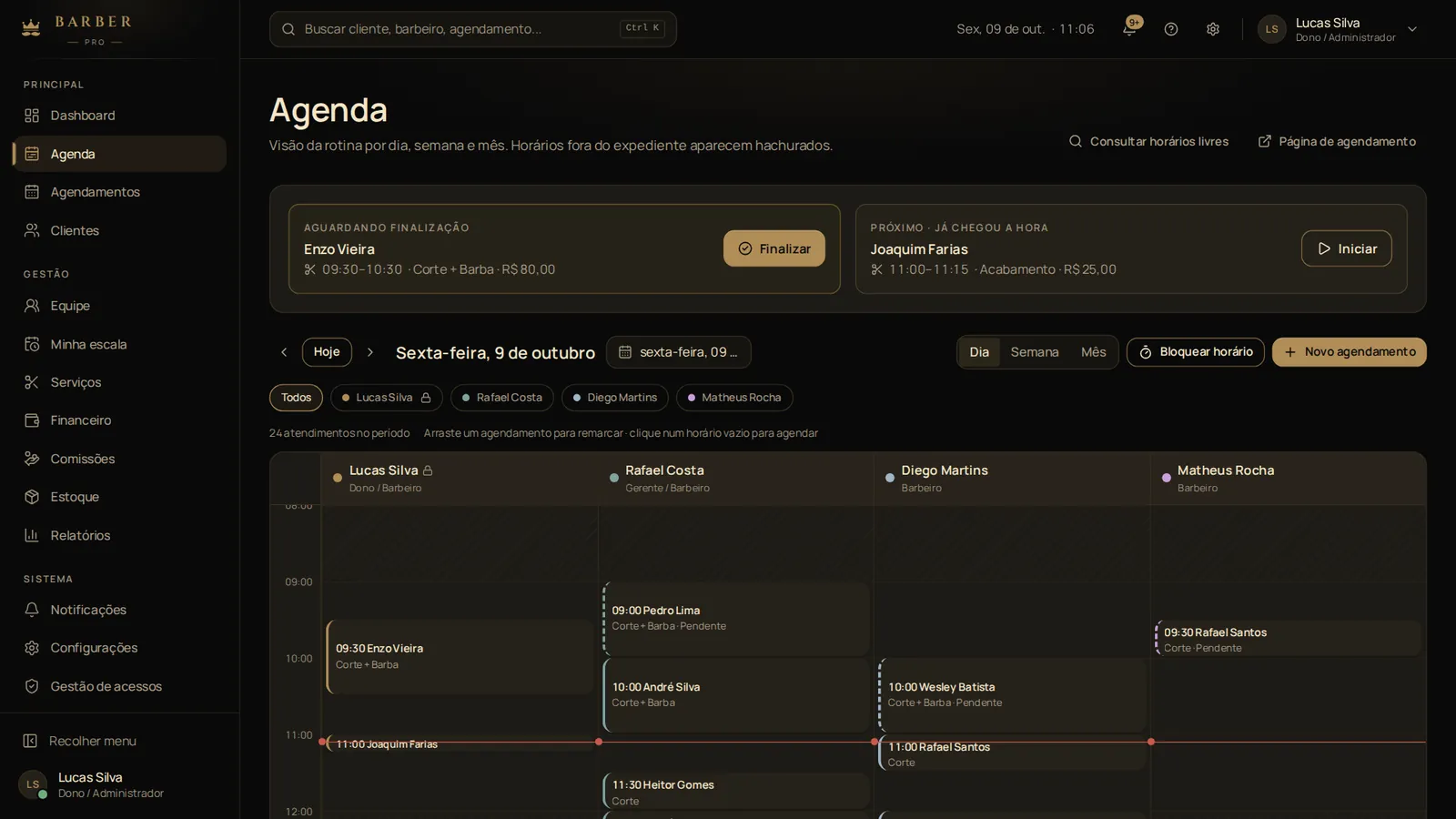Open 10:00 André Silva appointment card

point(736,695)
